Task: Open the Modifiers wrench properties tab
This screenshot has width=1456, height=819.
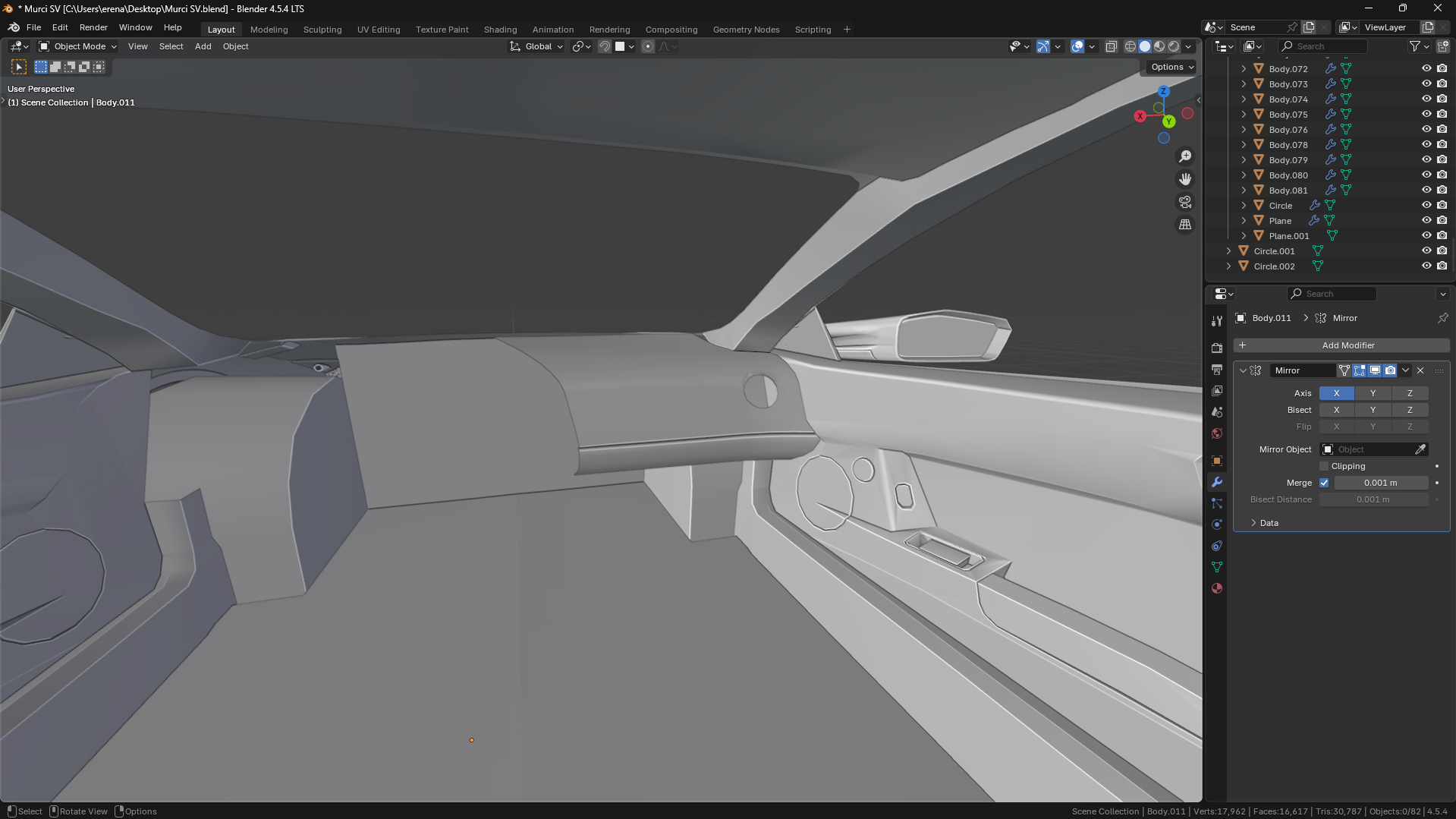Action: click(x=1217, y=482)
